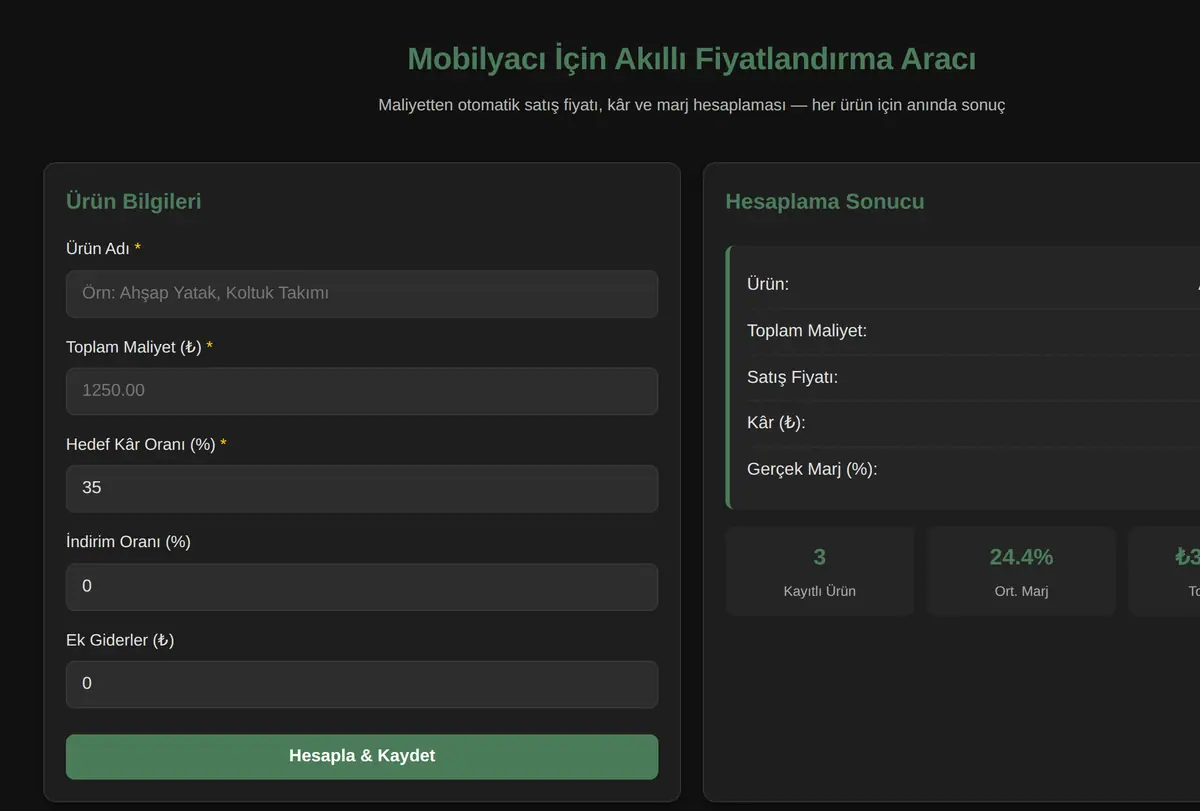Select the Hedef Kâr Oranı field
Screen dimensions: 1200x811
[x=362, y=488]
